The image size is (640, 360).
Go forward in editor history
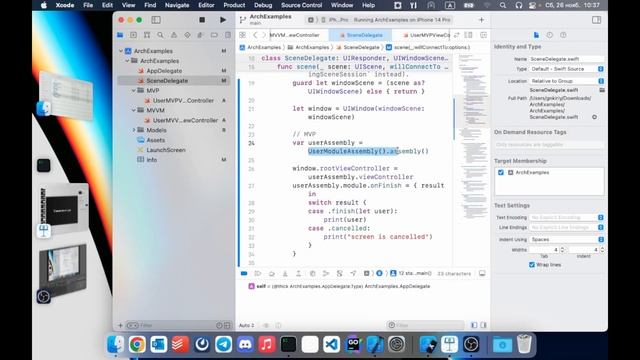(264, 35)
